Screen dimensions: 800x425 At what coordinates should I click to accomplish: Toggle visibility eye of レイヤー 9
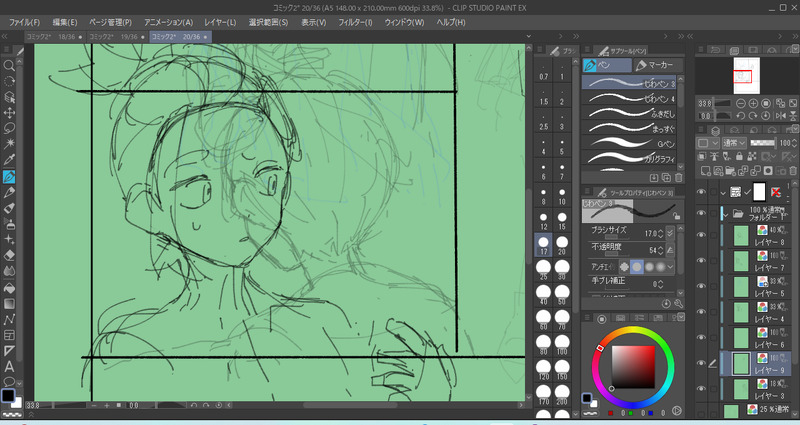(701, 363)
